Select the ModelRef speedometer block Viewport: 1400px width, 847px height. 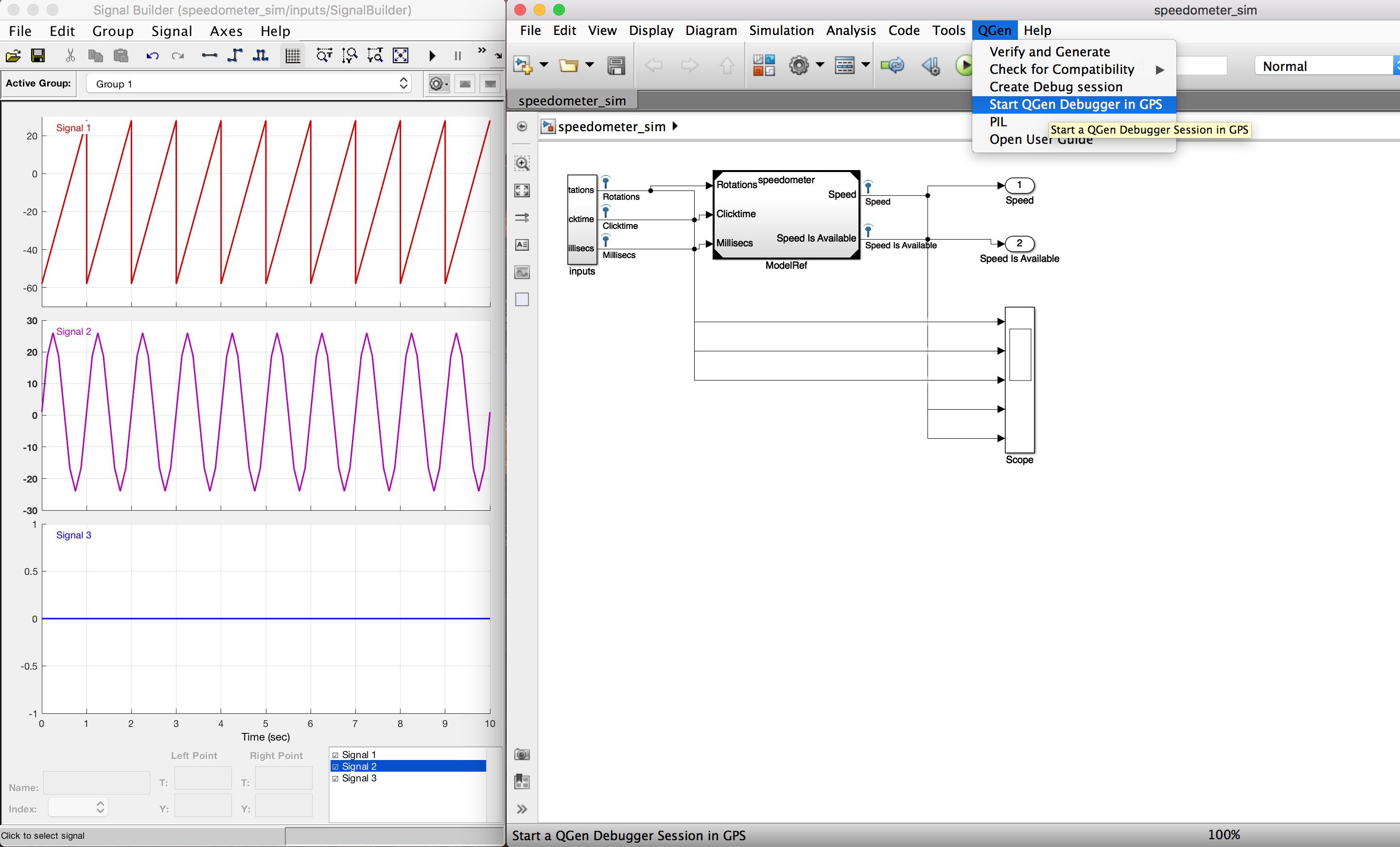coord(786,215)
